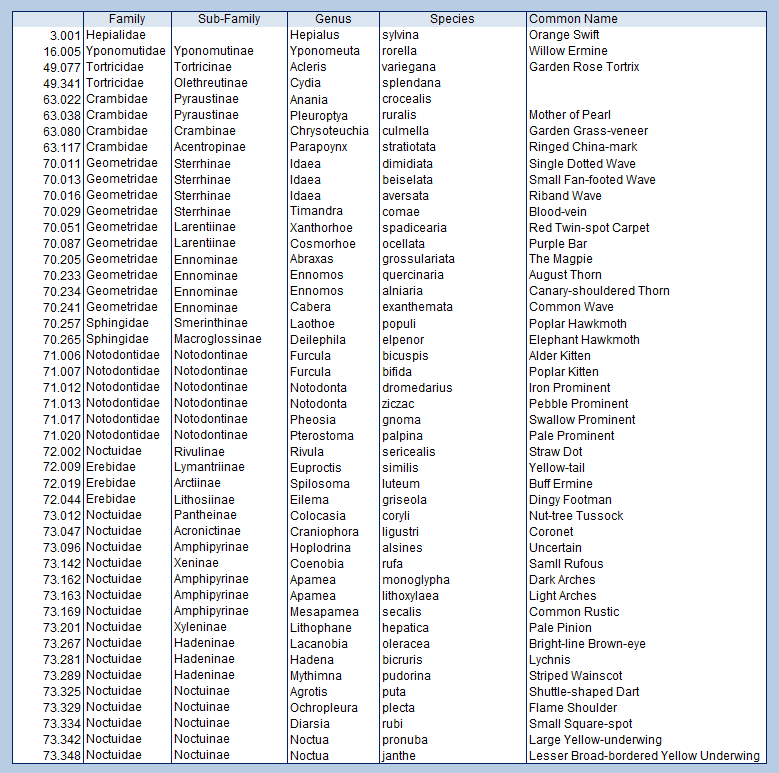Screen dimensions: 779x773
Task: Select the Genus column header
Action: tap(333, 19)
